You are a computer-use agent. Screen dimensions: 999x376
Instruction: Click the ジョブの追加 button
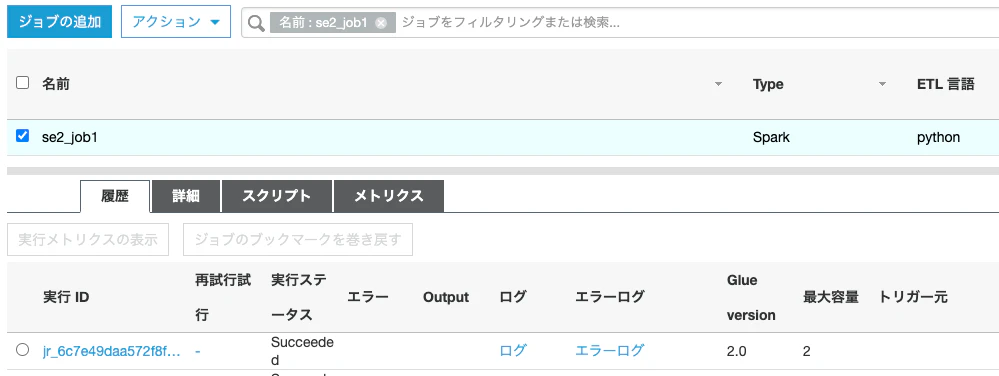[60, 22]
